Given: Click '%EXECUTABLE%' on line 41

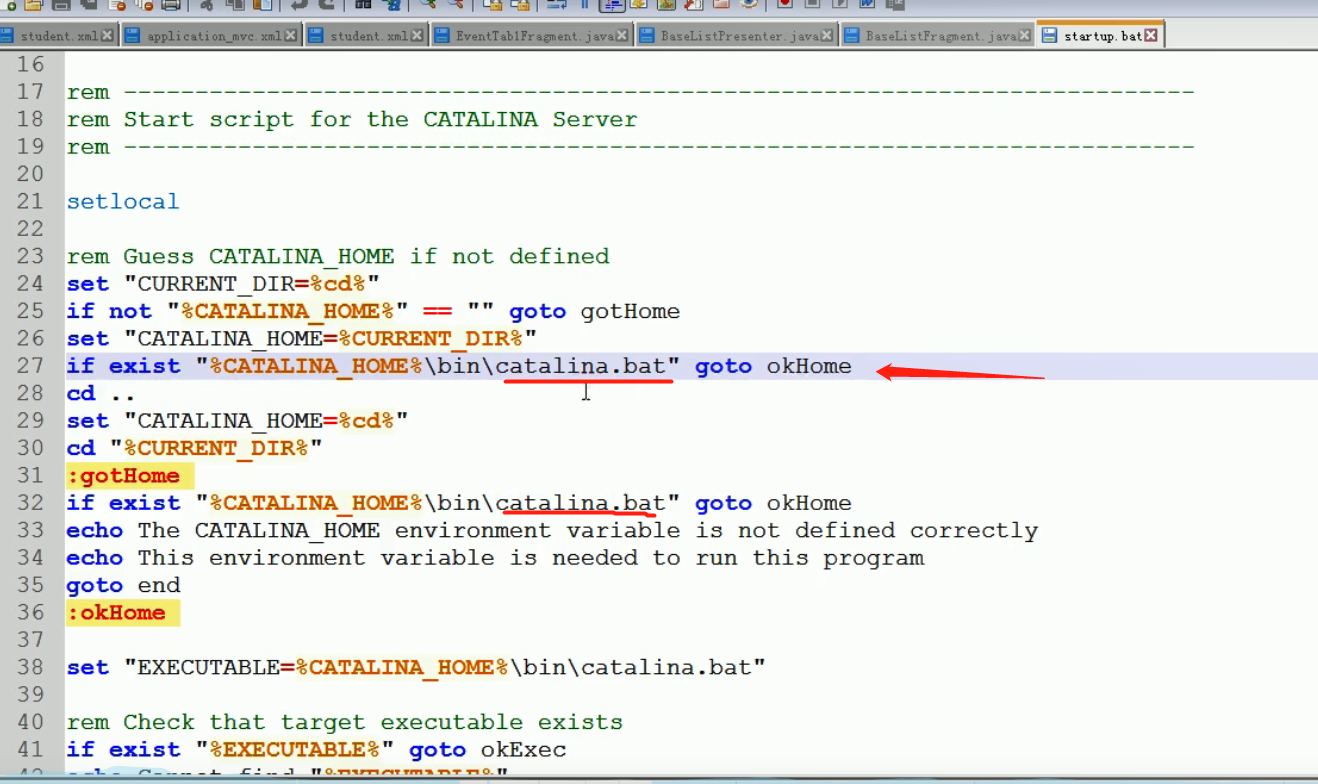Looking at the screenshot, I should point(294,750).
